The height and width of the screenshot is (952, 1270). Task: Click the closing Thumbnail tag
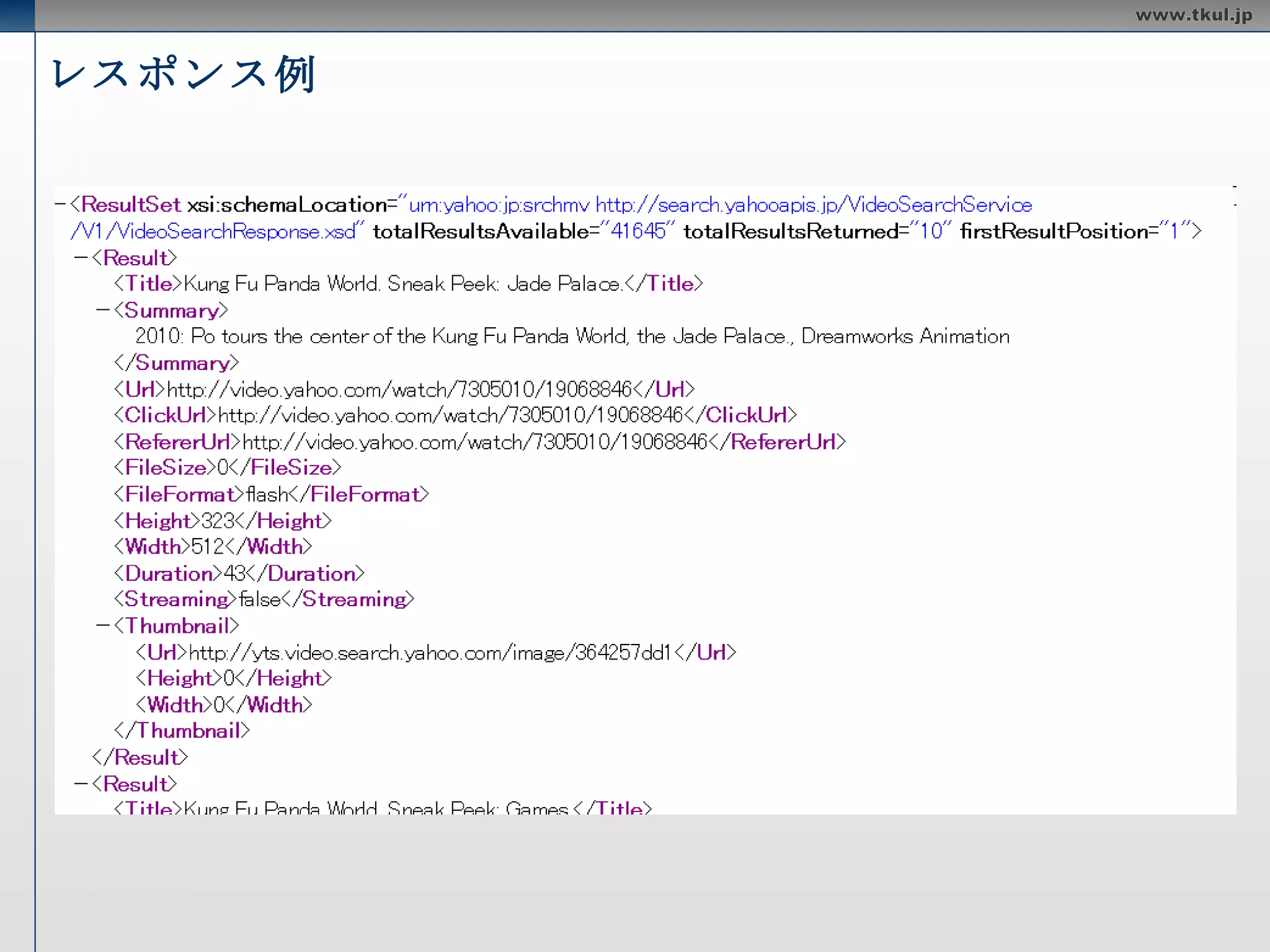(x=182, y=731)
